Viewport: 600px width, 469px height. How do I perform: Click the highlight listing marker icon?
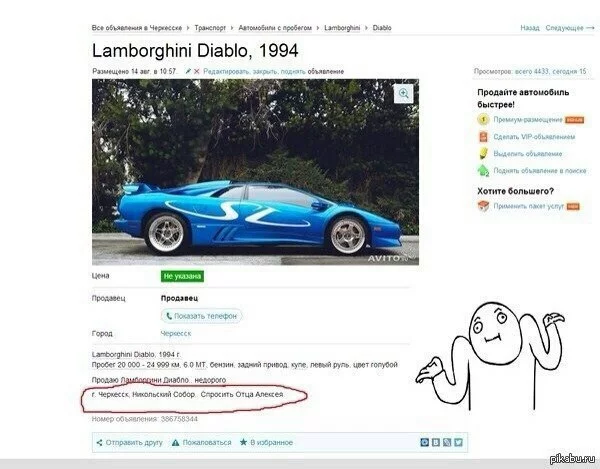(x=483, y=153)
